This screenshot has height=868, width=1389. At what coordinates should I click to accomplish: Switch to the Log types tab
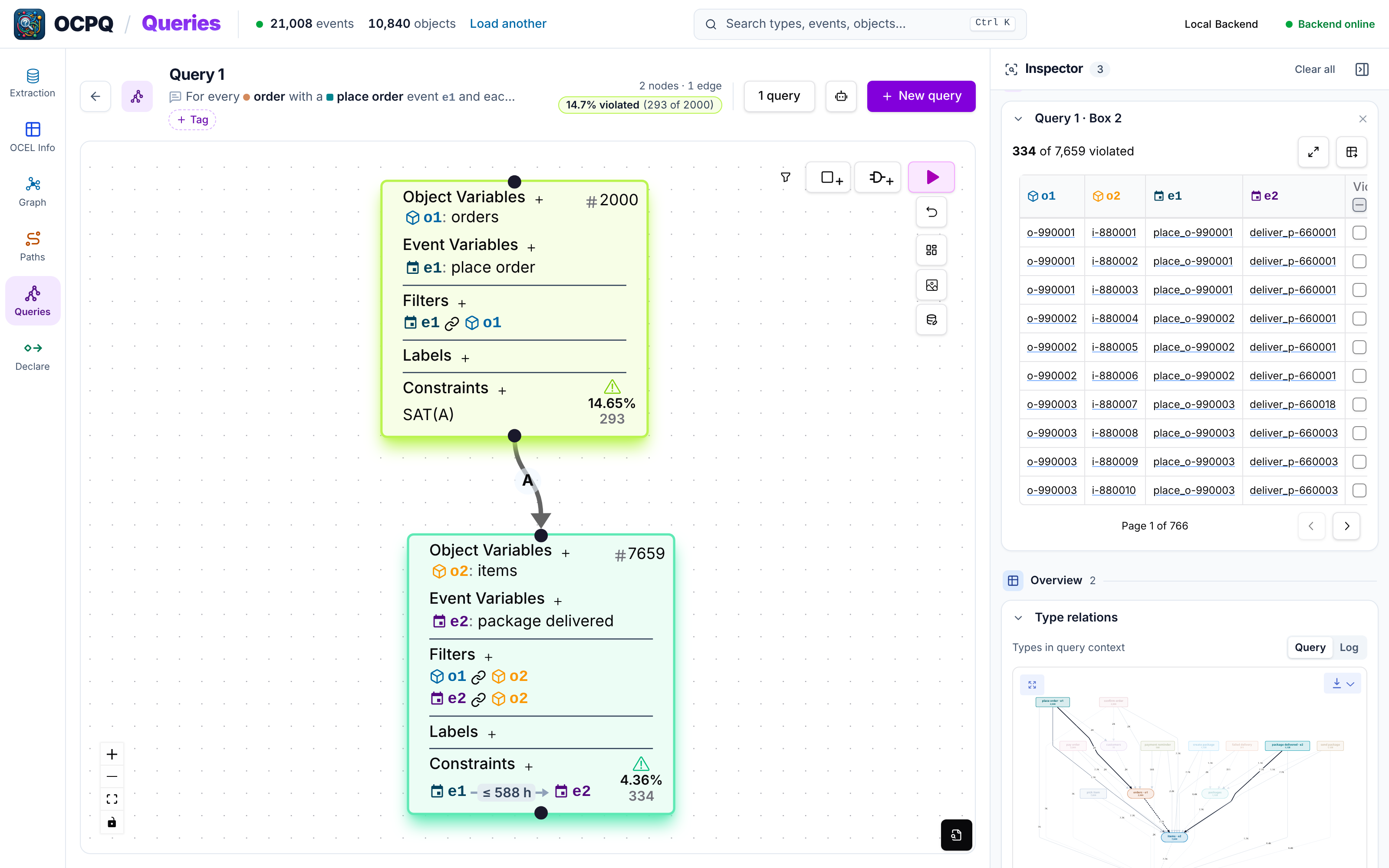click(1348, 648)
